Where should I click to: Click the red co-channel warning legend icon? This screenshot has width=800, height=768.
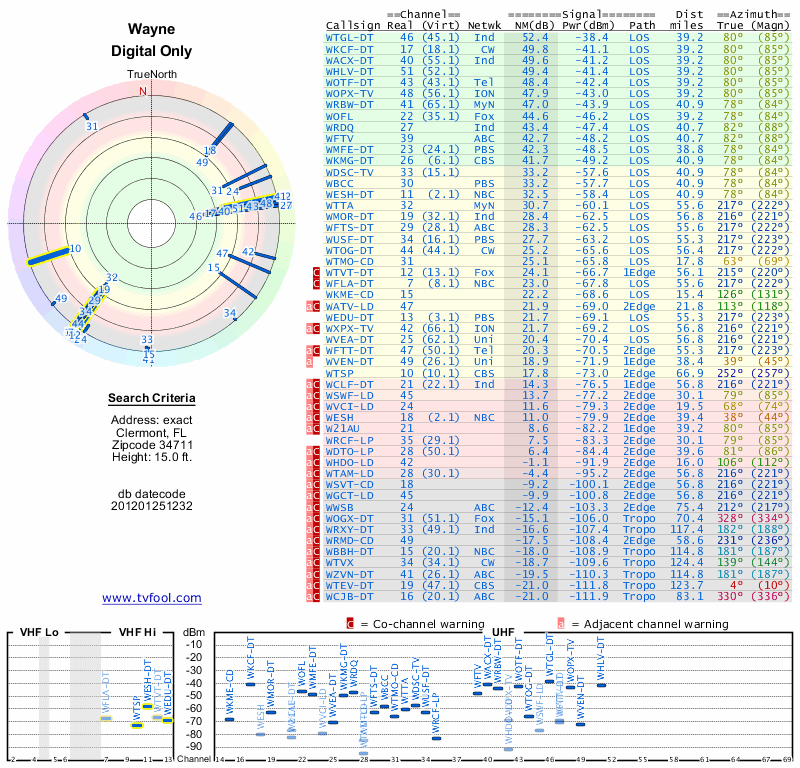click(x=350, y=624)
